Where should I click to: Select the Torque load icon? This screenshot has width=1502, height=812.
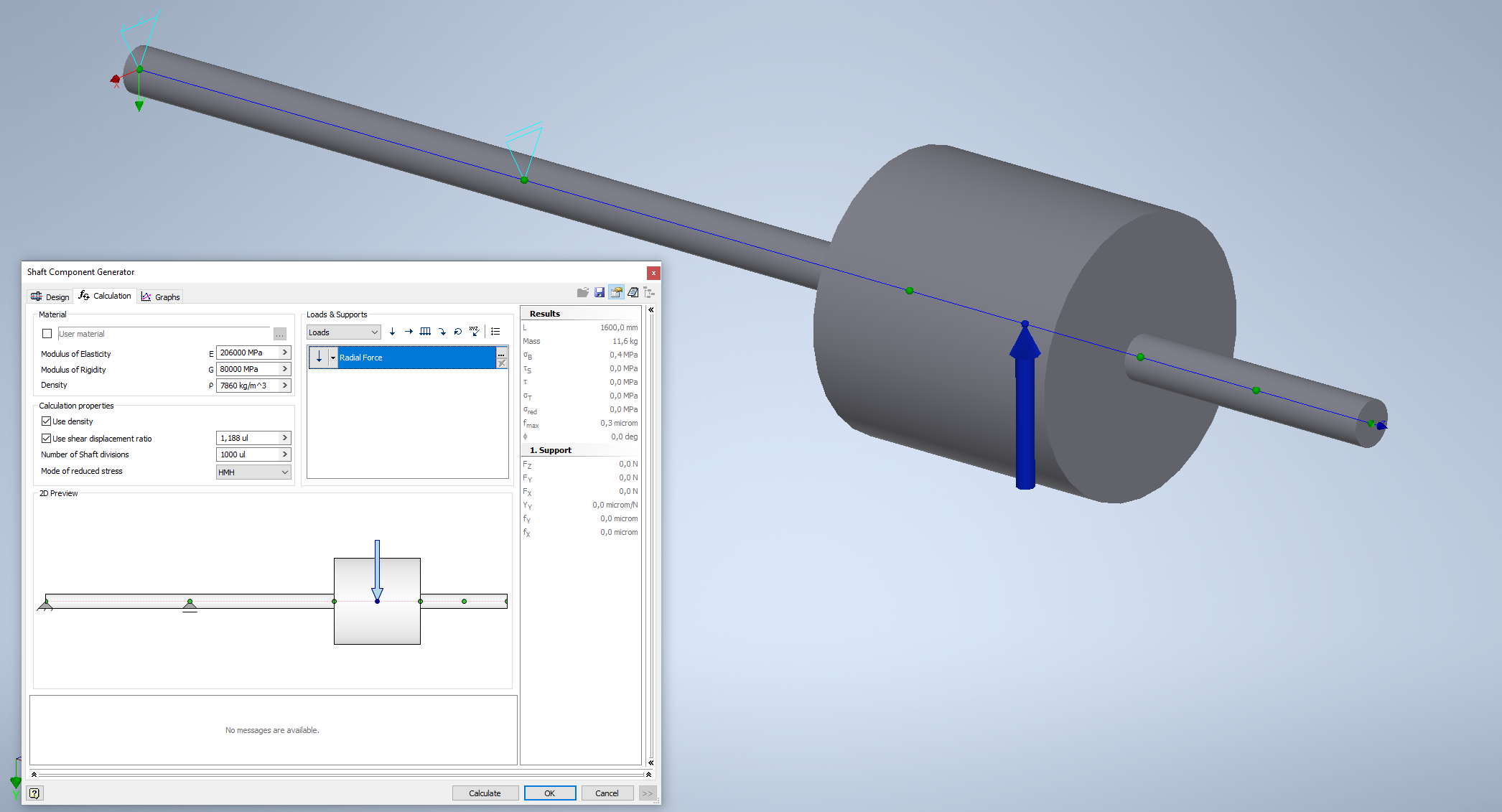458,331
